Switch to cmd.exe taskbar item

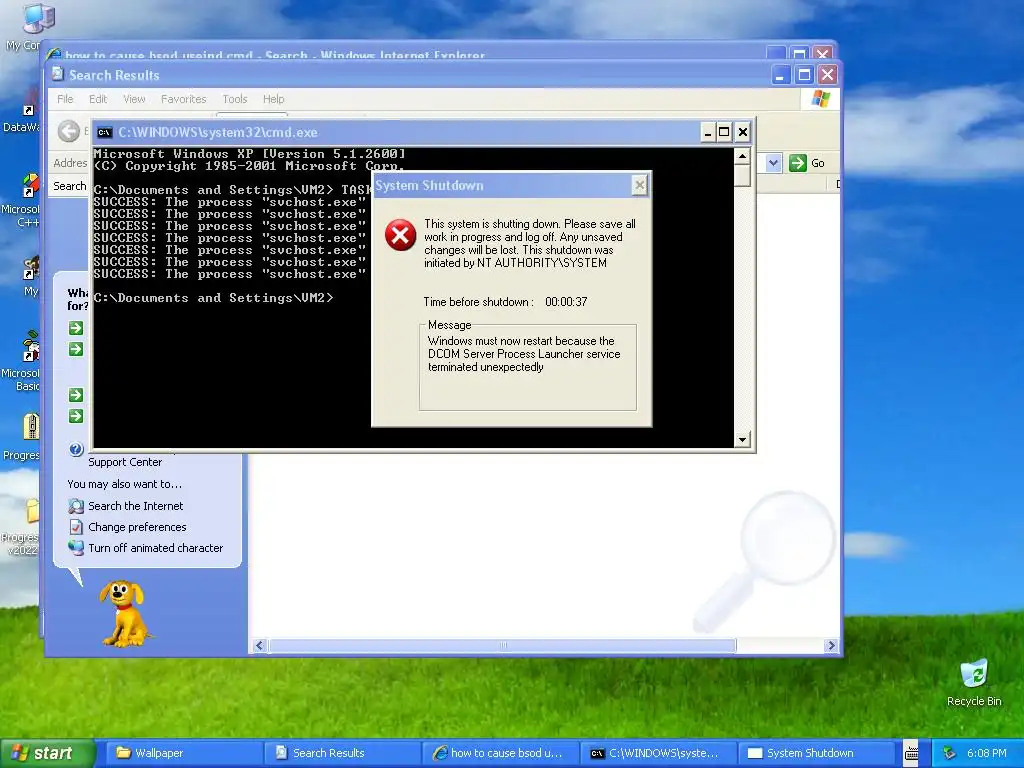pyautogui.click(x=659, y=753)
